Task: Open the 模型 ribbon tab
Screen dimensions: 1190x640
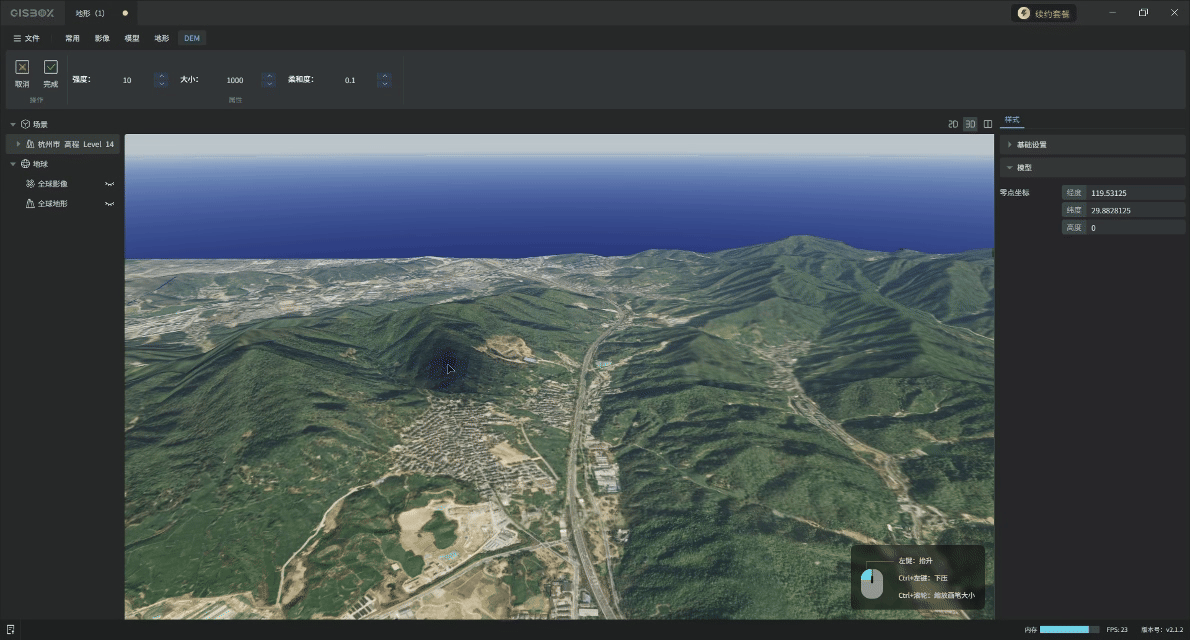Action: [x=131, y=38]
